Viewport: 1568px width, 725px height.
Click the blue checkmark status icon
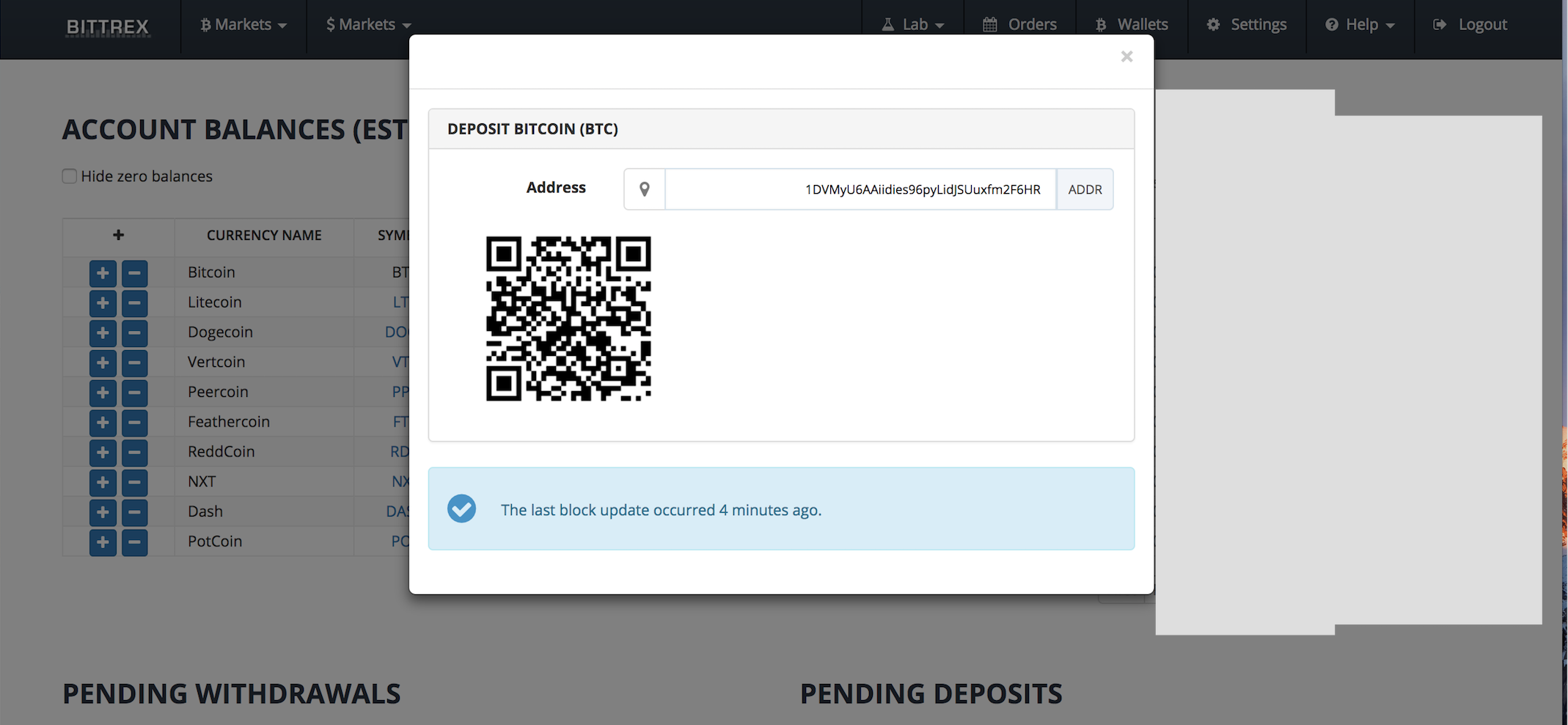pyautogui.click(x=462, y=509)
